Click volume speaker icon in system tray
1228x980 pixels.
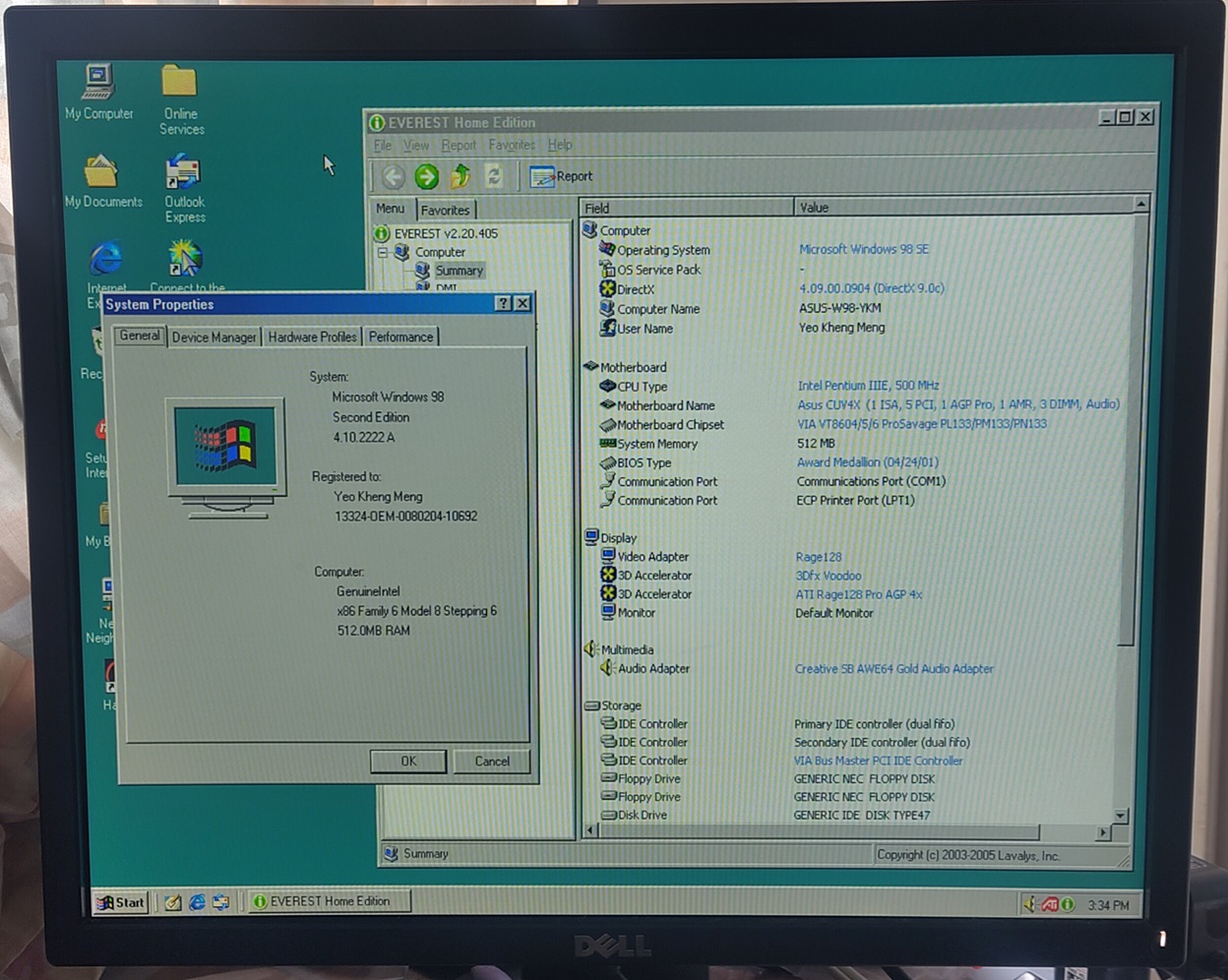(x=1029, y=904)
